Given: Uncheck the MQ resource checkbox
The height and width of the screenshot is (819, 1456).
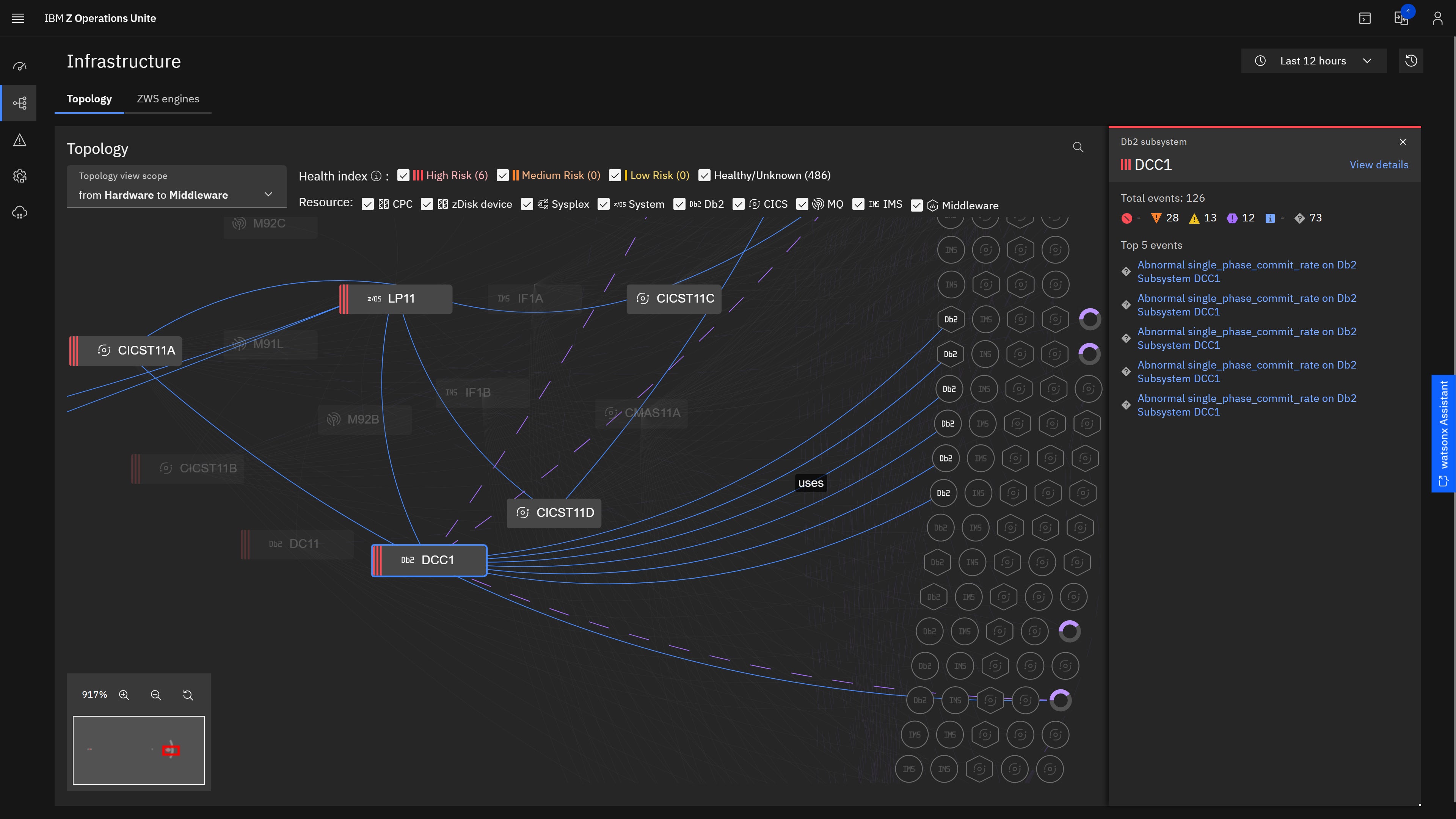Looking at the screenshot, I should coord(802,204).
